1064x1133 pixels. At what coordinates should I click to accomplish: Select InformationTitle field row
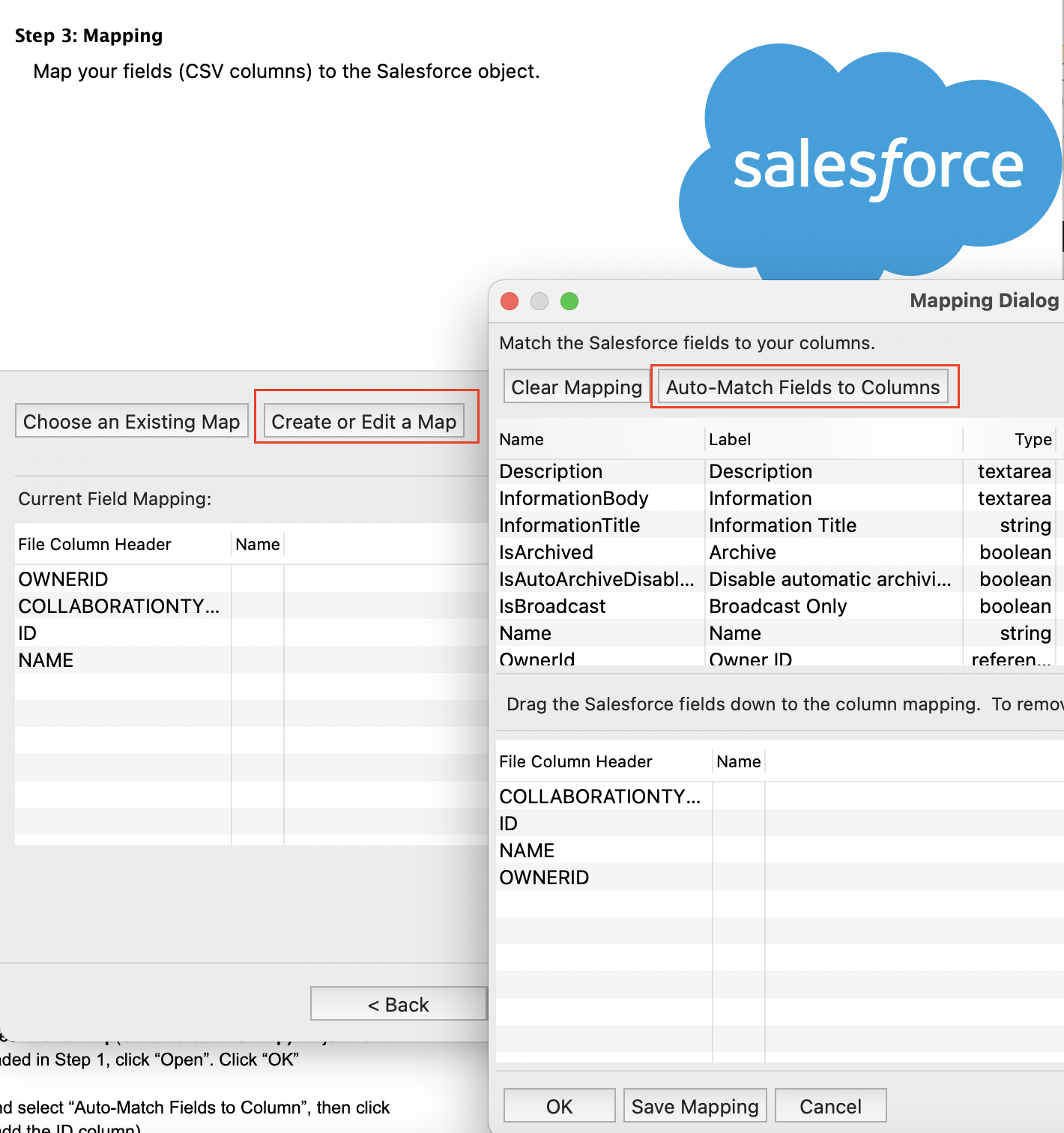coord(779,525)
